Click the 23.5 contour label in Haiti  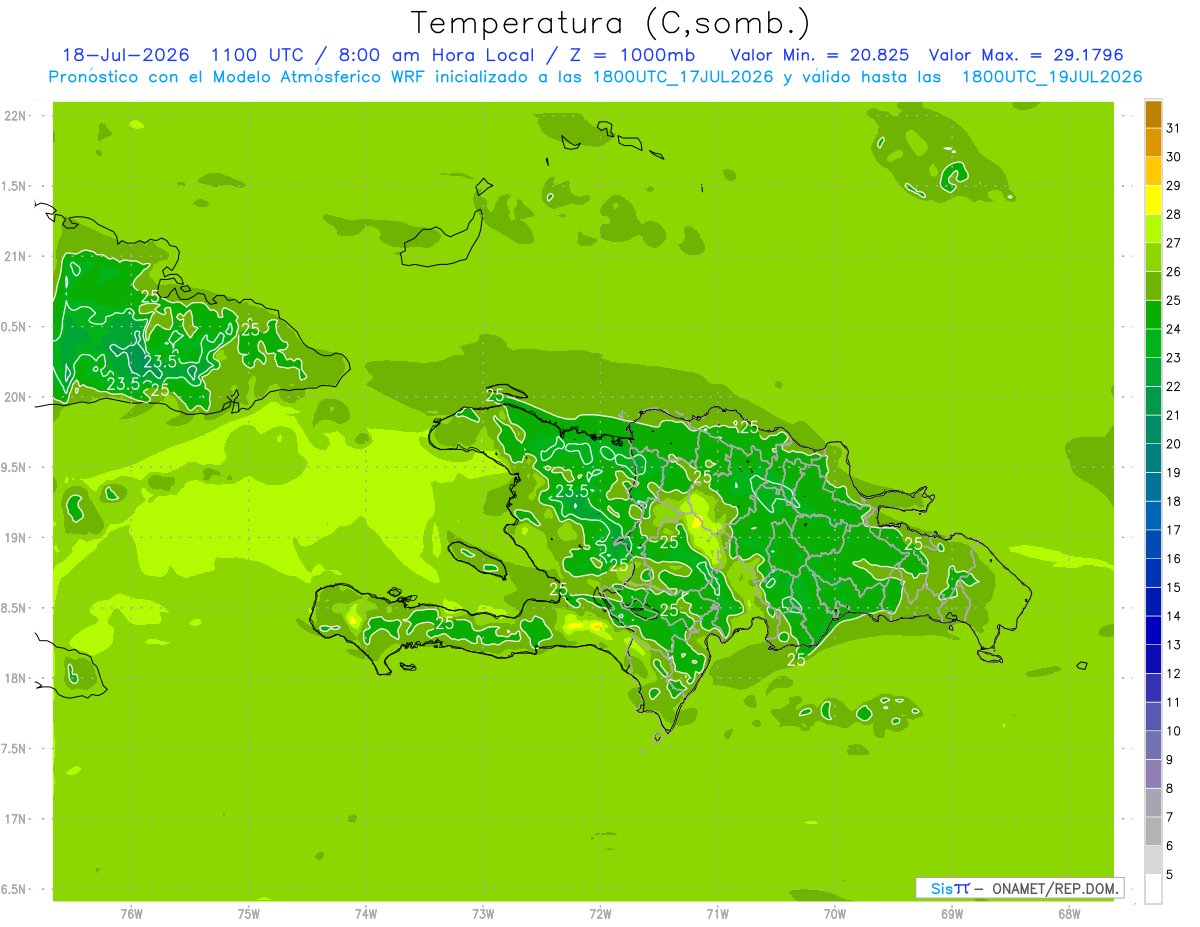[x=572, y=491]
